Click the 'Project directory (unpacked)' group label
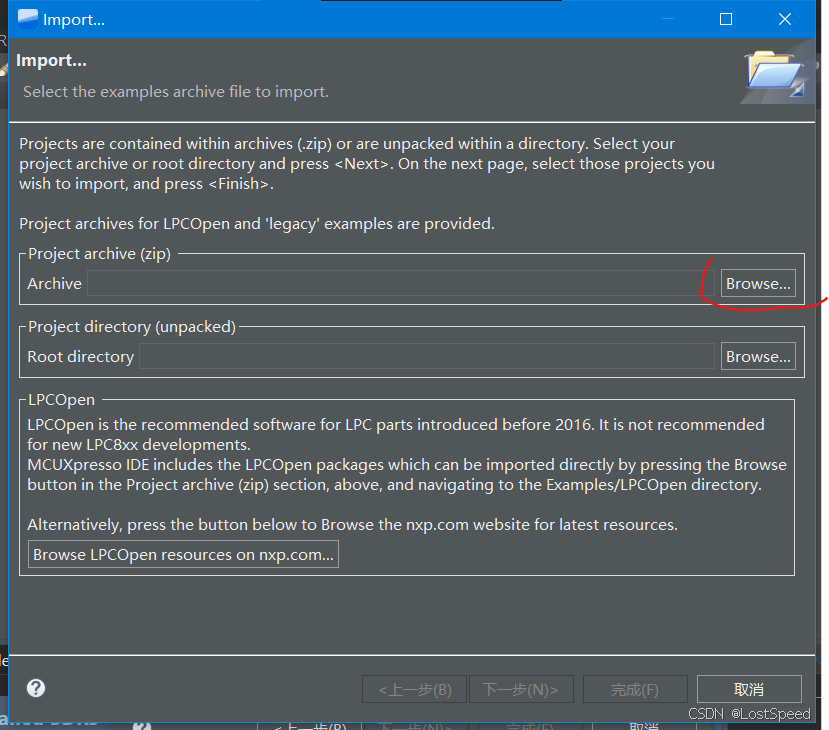This screenshot has width=829, height=730. click(x=132, y=327)
